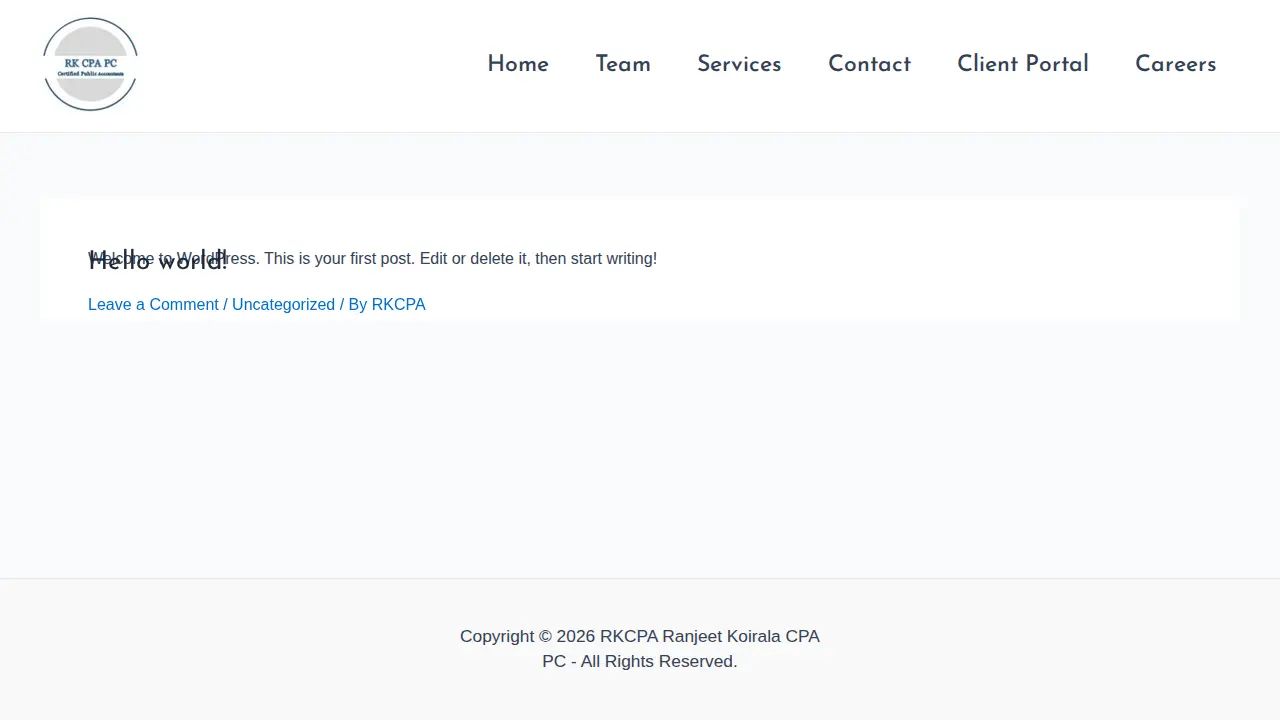
Task: Go to the Team page
Action: [623, 64]
